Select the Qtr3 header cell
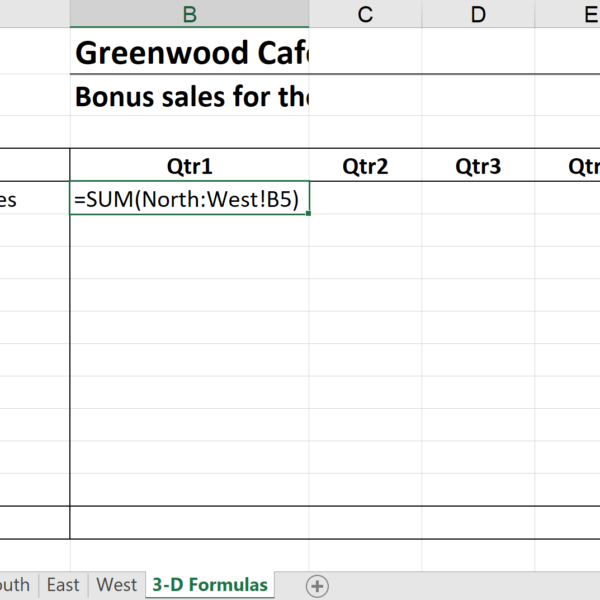Screen dimensions: 600x600 point(478,165)
